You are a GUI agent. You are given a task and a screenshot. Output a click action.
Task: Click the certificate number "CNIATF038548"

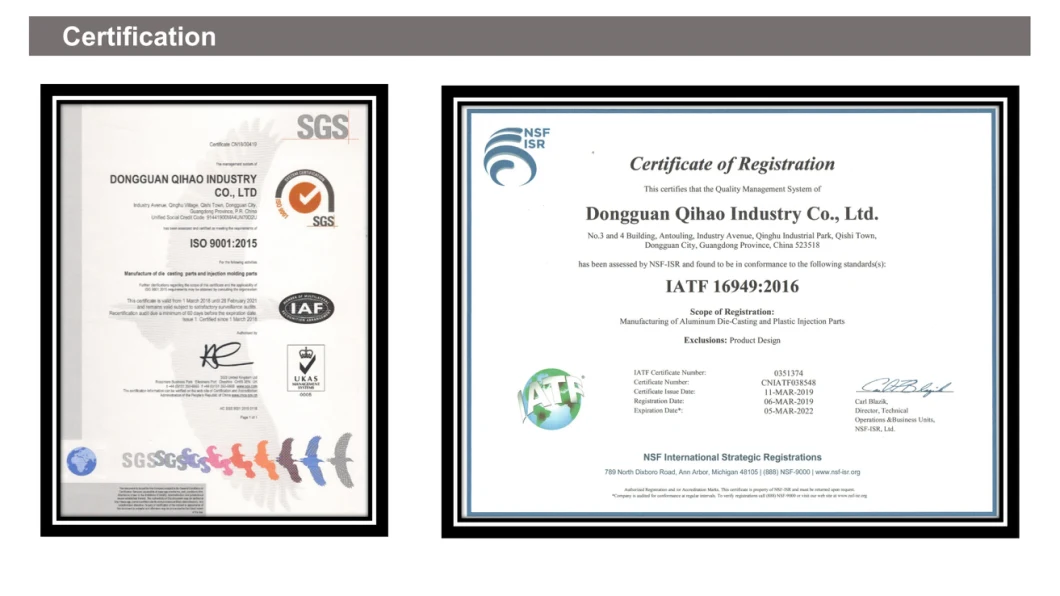788,382
